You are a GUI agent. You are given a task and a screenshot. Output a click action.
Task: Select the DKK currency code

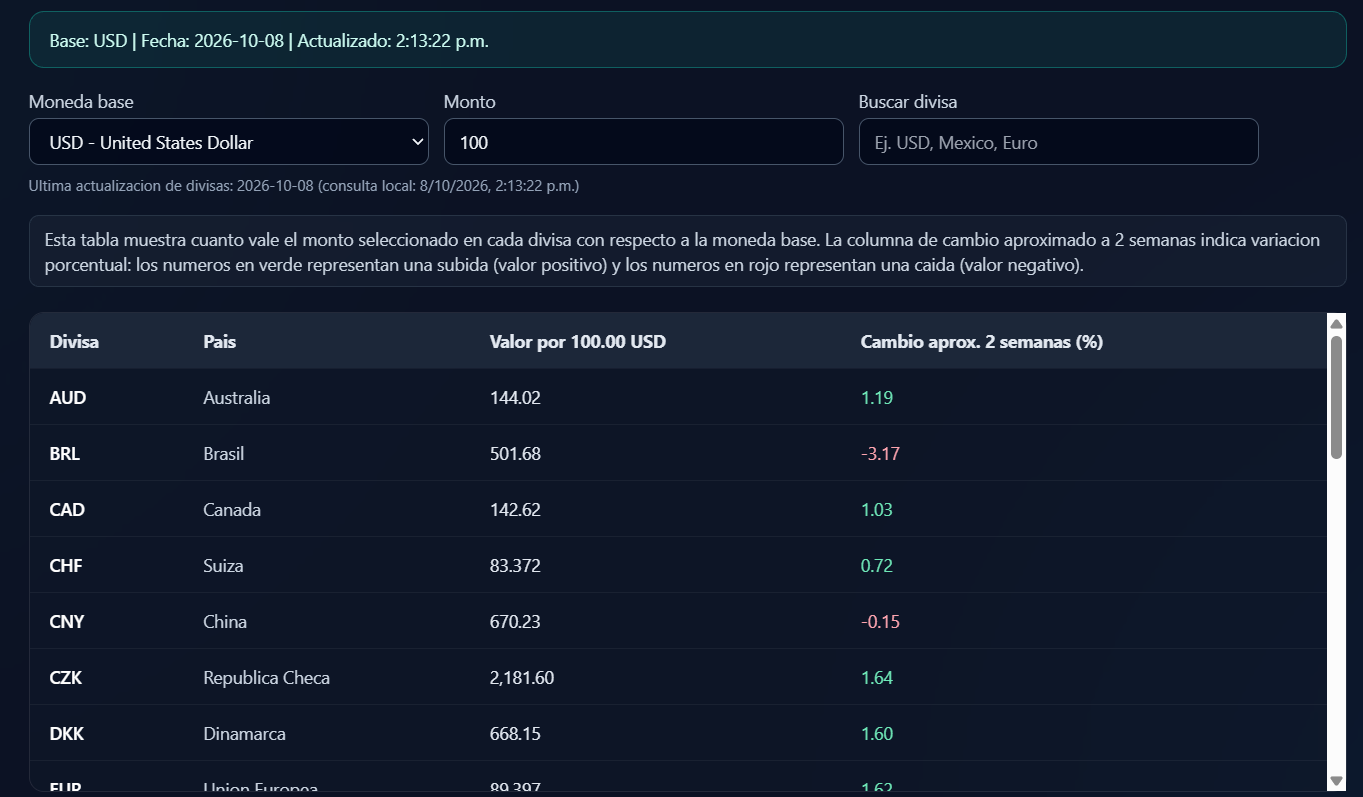pos(67,734)
